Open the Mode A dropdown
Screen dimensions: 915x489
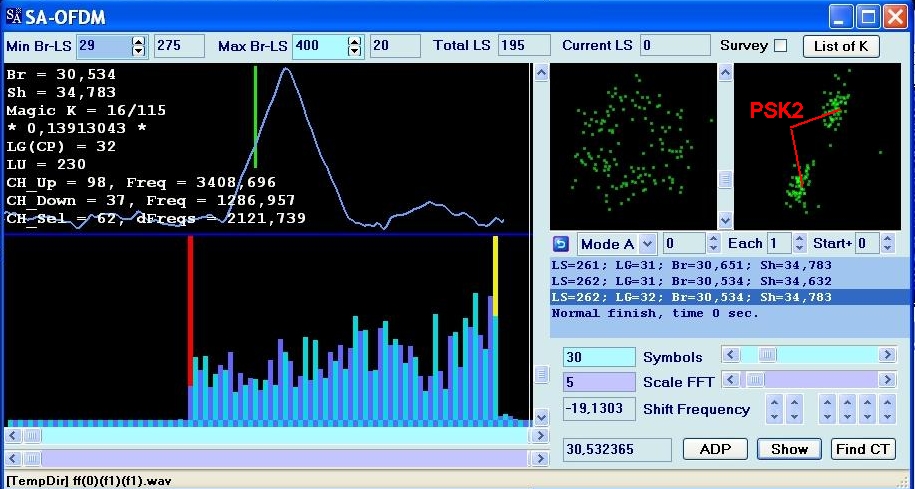[647, 243]
